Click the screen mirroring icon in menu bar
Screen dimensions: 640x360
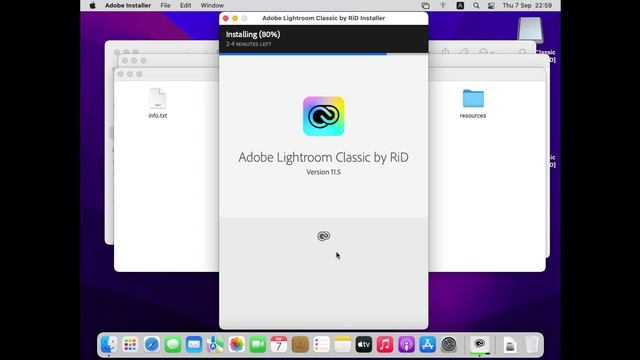click(426, 5)
